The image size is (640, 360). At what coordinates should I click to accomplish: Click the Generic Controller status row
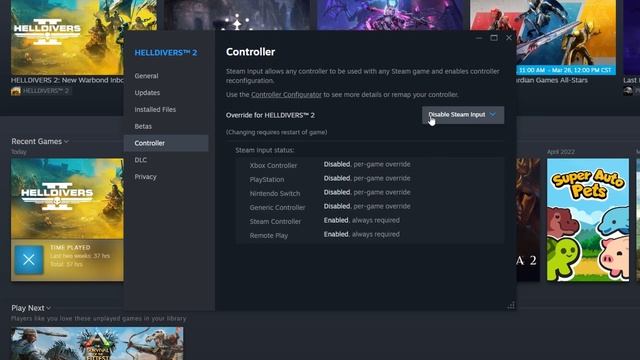(x=369, y=207)
